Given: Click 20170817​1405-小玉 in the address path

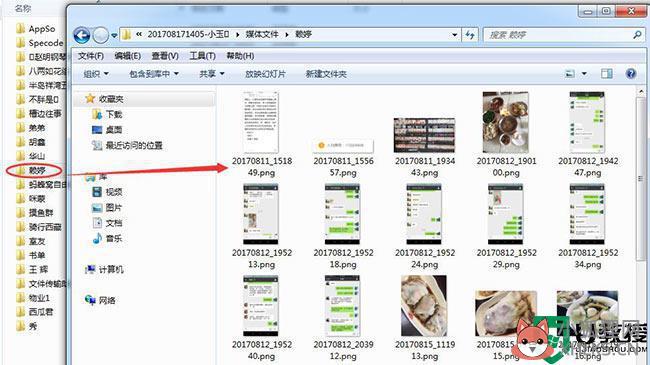Looking at the screenshot, I should (x=188, y=34).
